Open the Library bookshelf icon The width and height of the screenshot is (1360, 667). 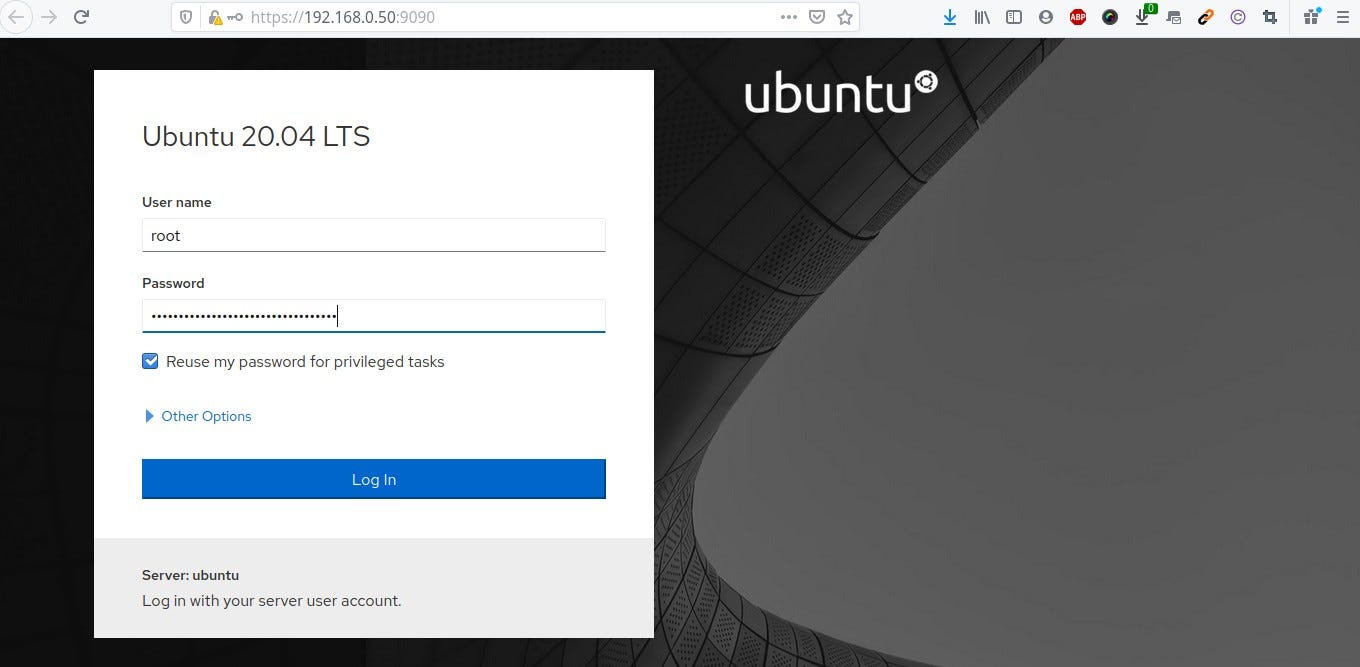click(982, 17)
